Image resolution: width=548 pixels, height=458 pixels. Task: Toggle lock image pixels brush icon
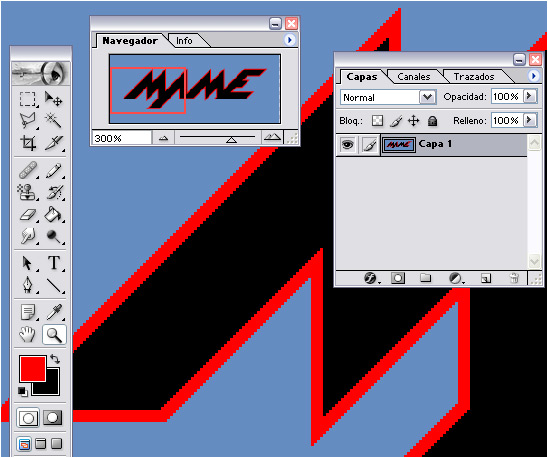[396, 121]
